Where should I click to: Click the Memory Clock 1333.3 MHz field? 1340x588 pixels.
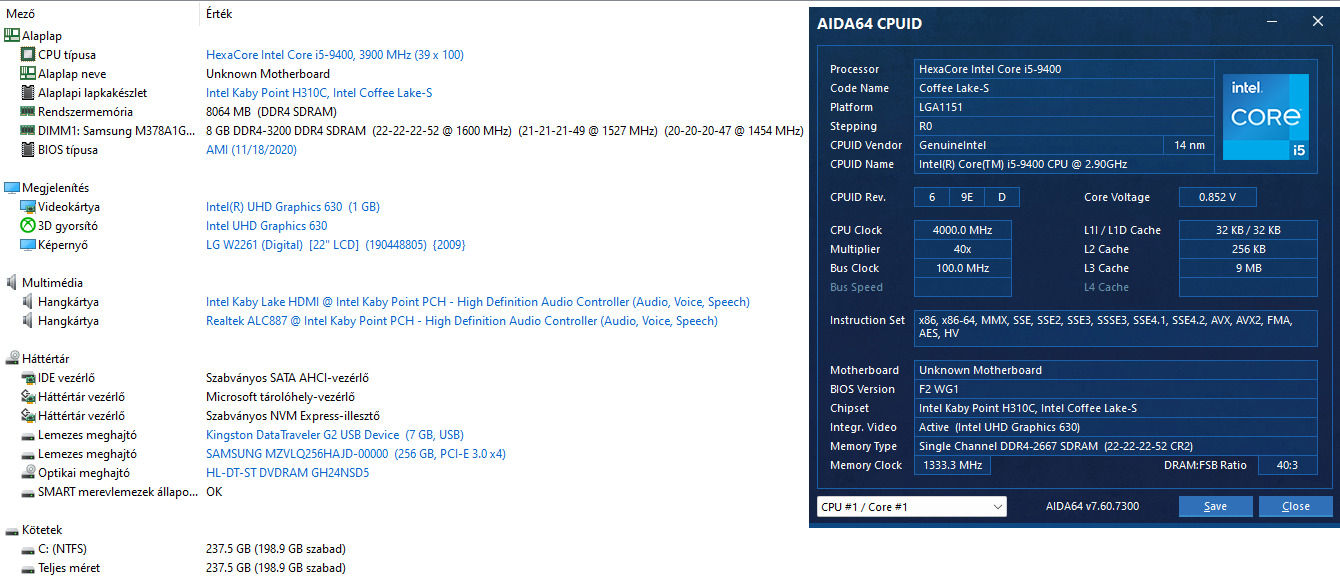click(x=953, y=465)
